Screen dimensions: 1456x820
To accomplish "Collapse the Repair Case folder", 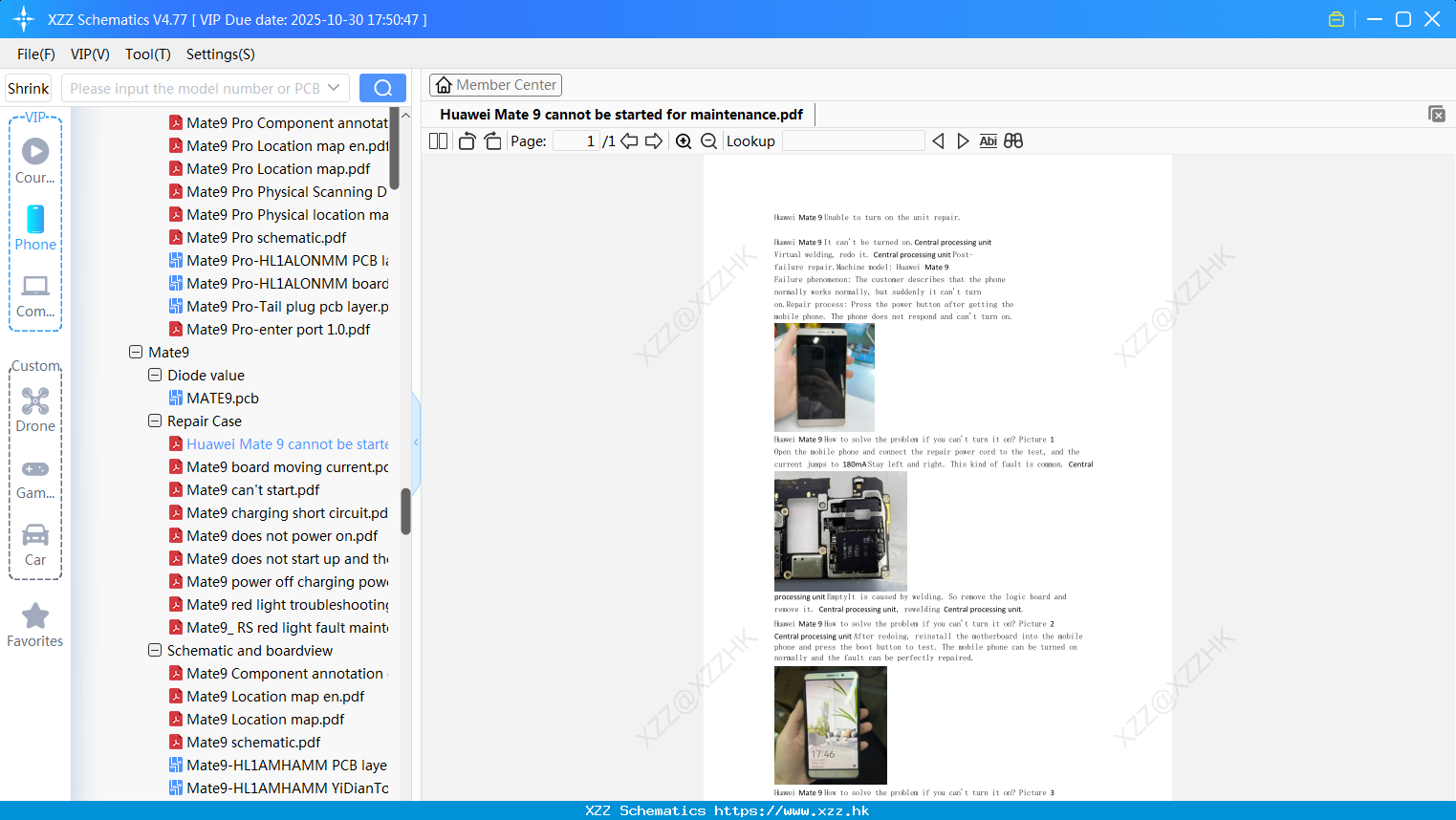I will click(155, 421).
